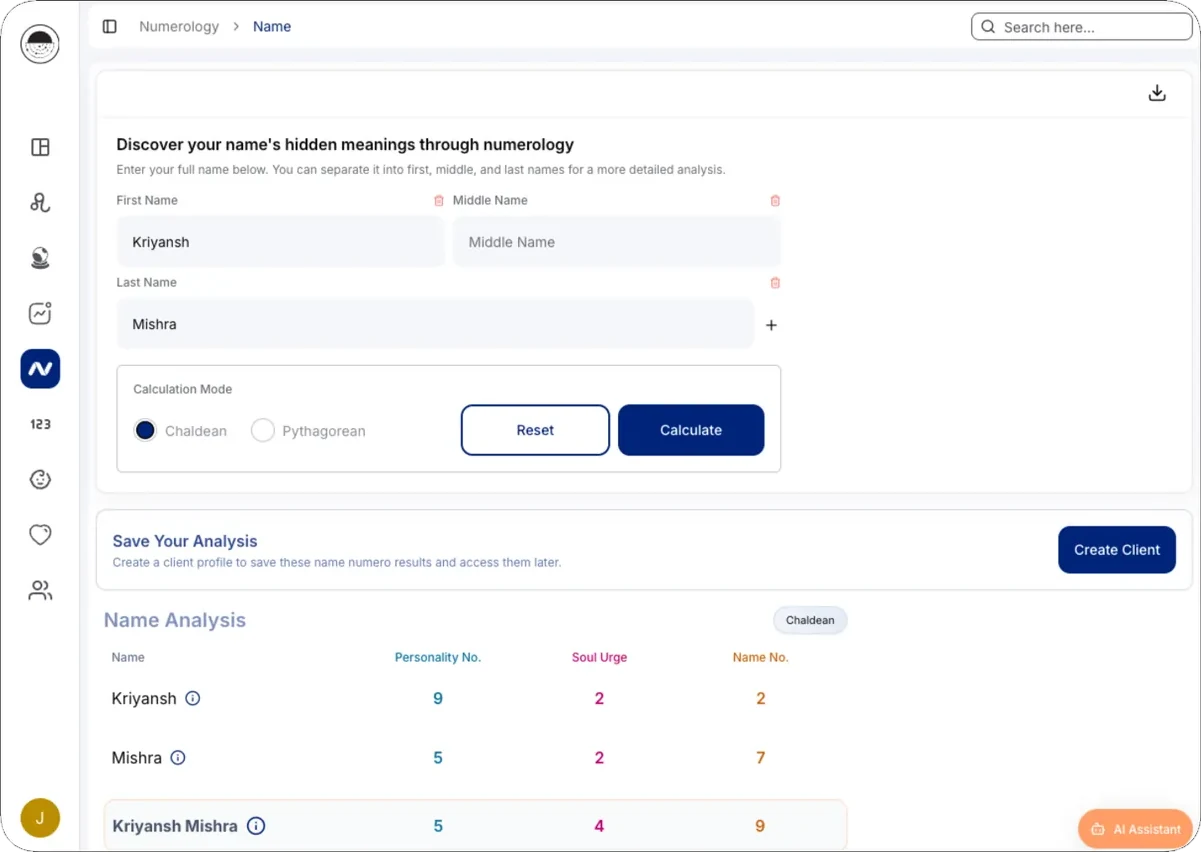This screenshot has width=1201, height=852.
Task: Remove the Middle Name field
Action: [775, 201]
